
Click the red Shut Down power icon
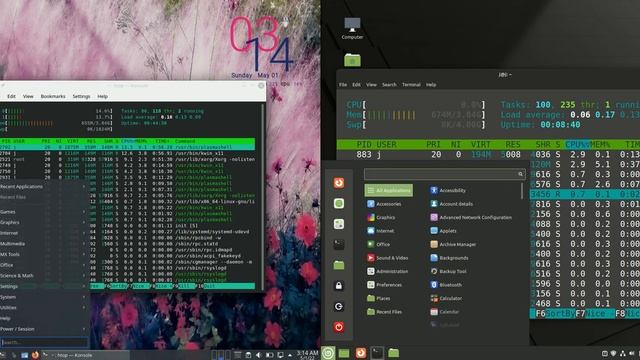338,327
